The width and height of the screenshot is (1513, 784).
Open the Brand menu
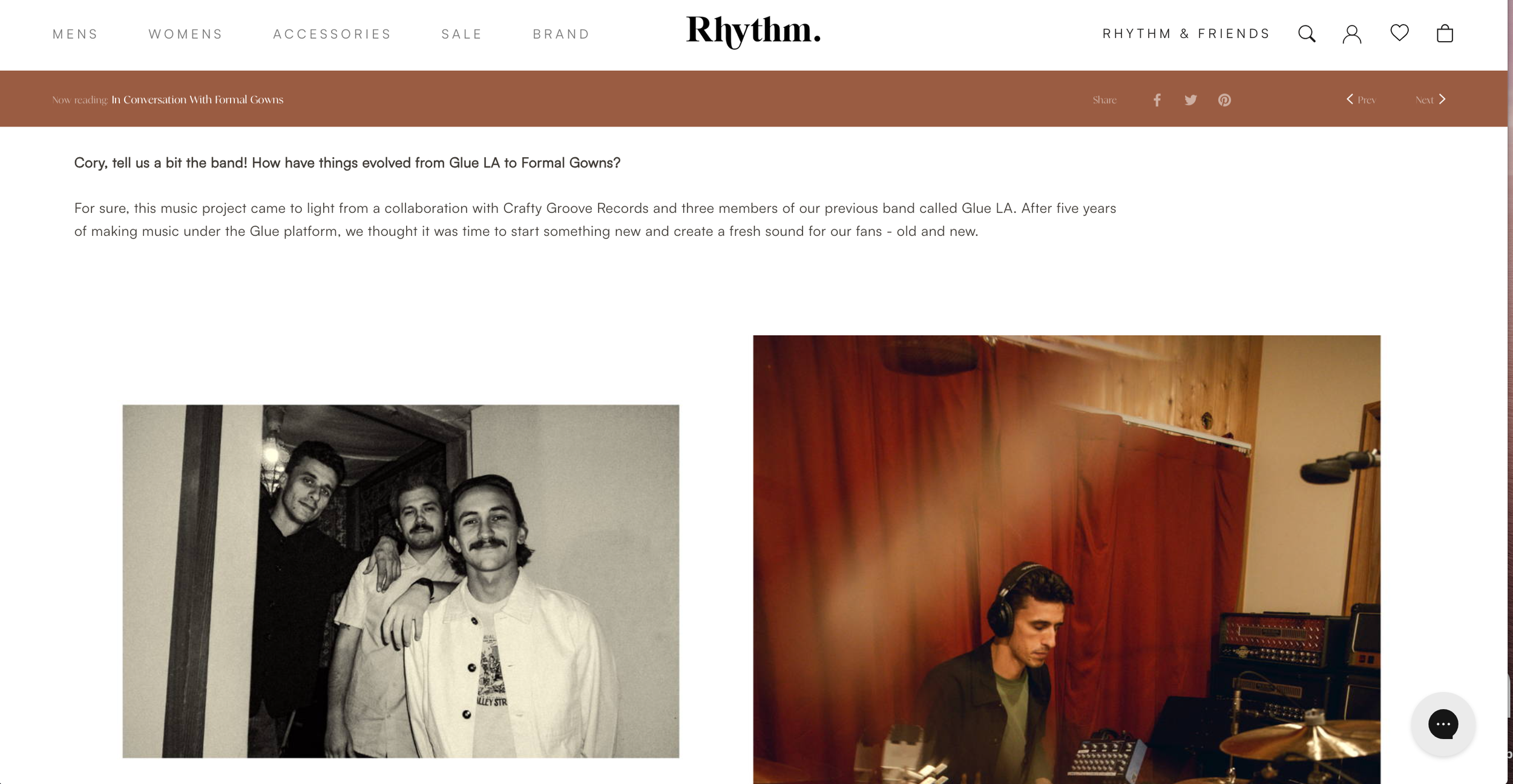point(561,34)
